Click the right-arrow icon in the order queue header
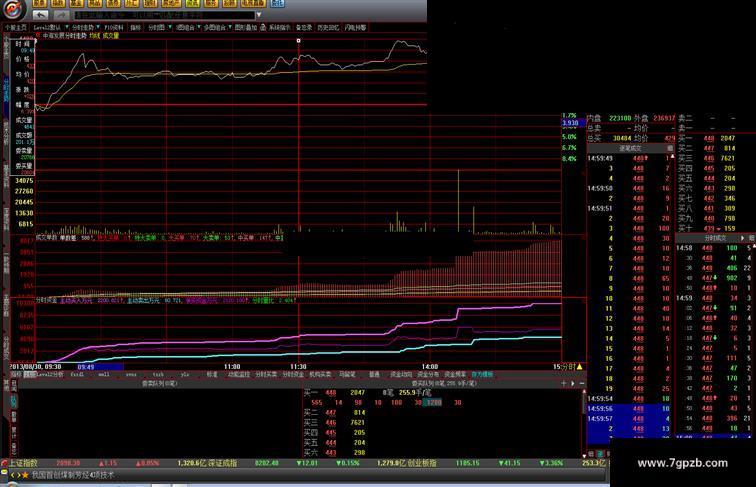This screenshot has height=487, width=756. pyautogui.click(x=573, y=383)
